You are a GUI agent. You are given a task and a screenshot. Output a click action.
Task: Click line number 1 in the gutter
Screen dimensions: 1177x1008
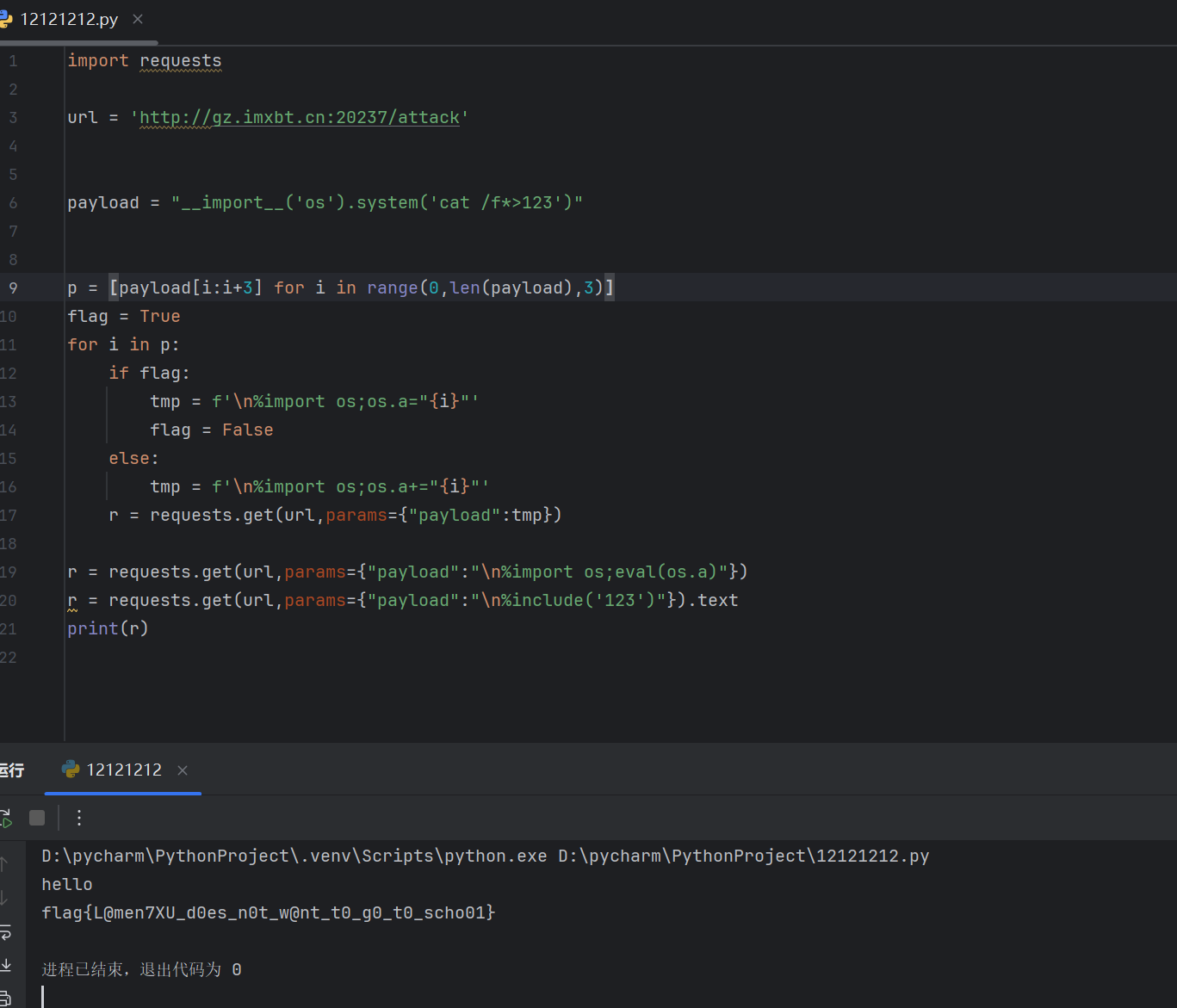pos(13,61)
